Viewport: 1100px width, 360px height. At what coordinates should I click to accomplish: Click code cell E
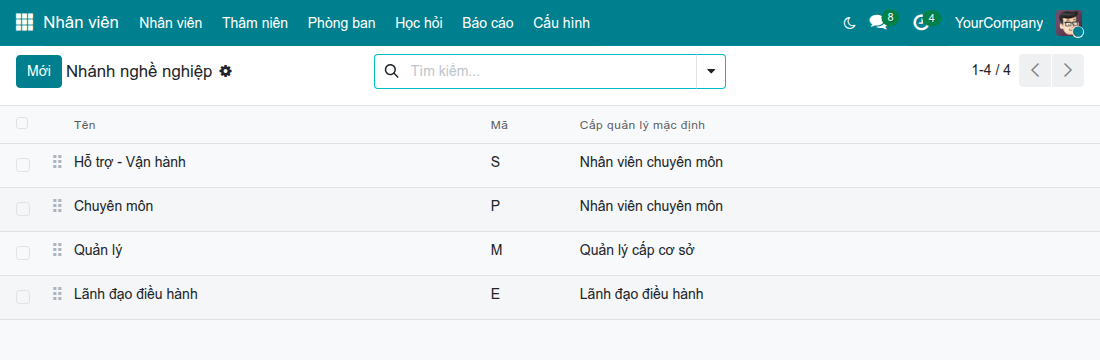click(x=495, y=294)
